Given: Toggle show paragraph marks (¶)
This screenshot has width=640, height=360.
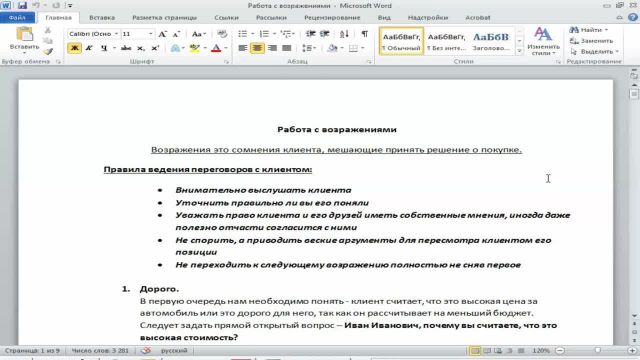Looking at the screenshot, I should [364, 34].
